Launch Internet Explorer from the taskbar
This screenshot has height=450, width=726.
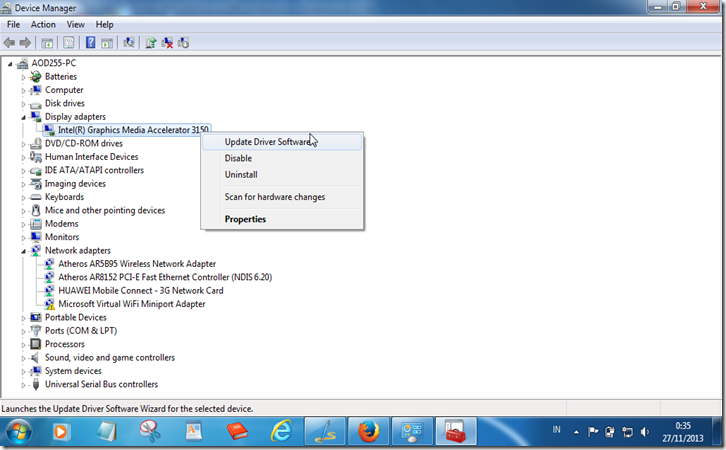click(x=281, y=431)
